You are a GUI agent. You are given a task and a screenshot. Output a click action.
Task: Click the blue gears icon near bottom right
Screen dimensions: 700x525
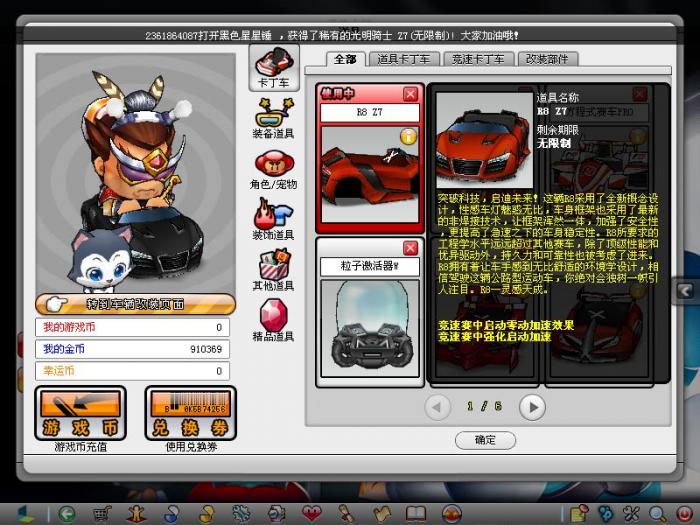point(606,514)
